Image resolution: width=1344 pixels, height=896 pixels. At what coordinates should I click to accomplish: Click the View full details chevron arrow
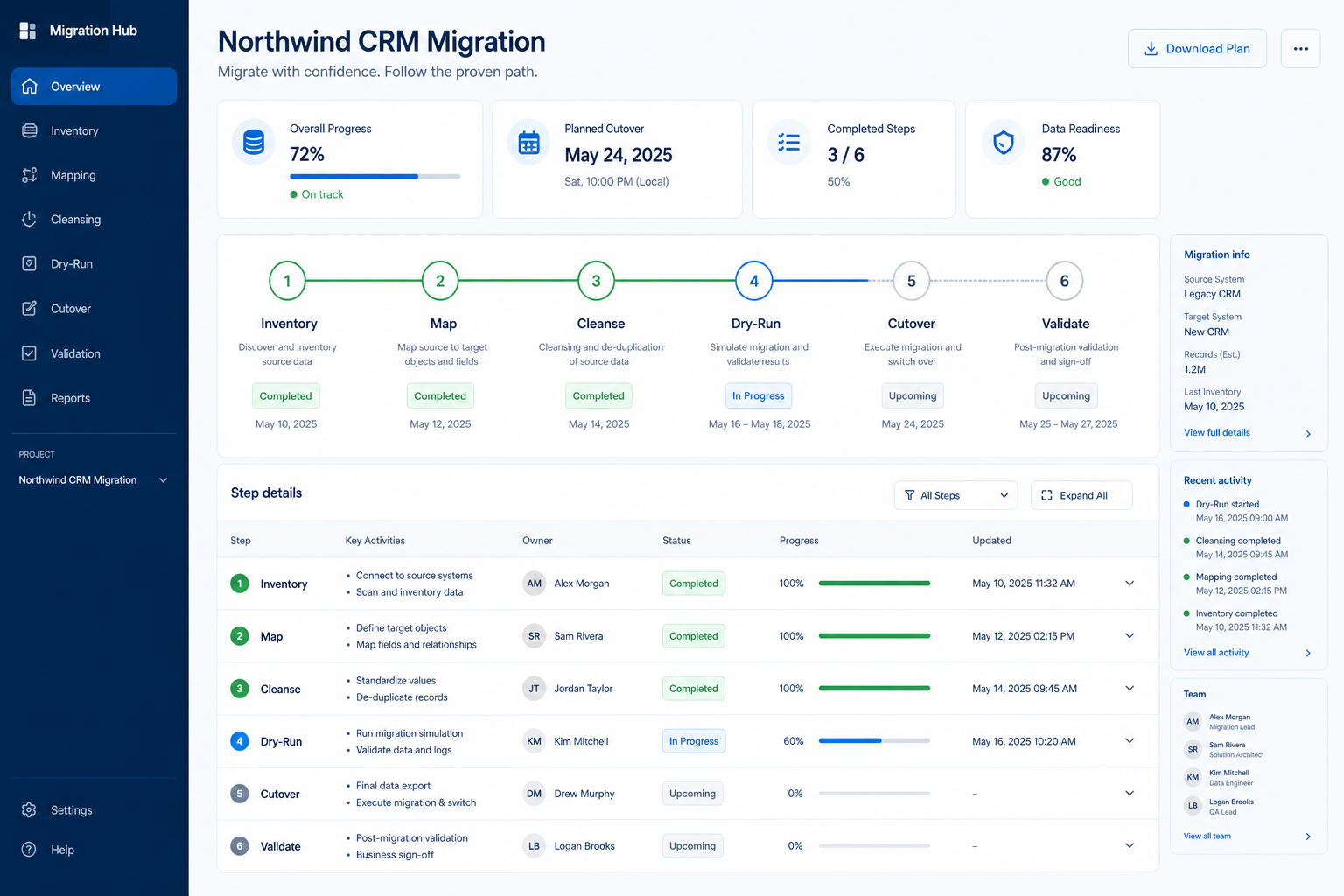1308,434
